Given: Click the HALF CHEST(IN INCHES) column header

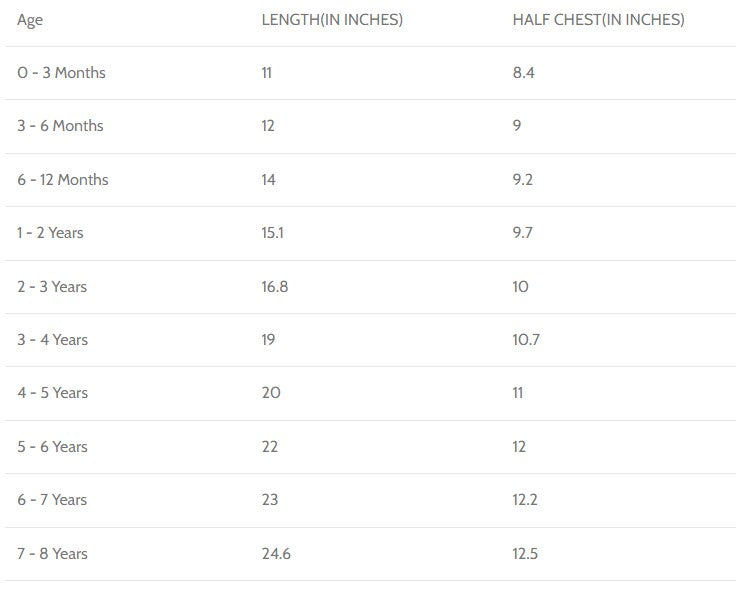Looking at the screenshot, I should 598,20.
